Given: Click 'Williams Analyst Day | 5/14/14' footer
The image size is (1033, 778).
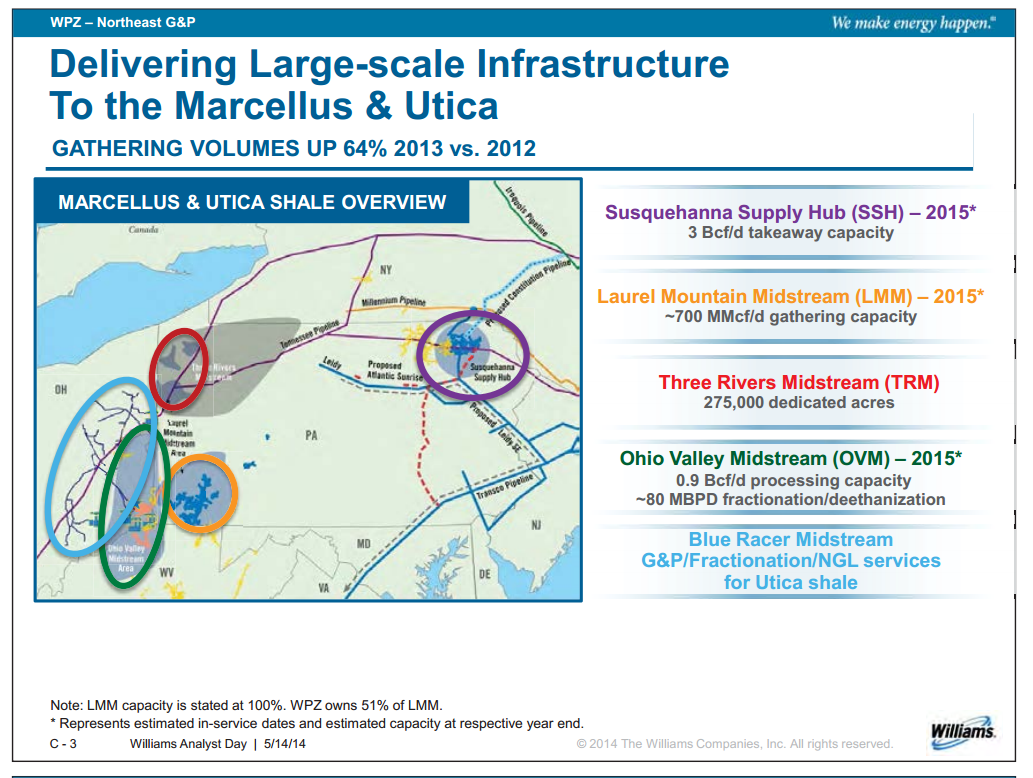Looking at the screenshot, I should [218, 744].
